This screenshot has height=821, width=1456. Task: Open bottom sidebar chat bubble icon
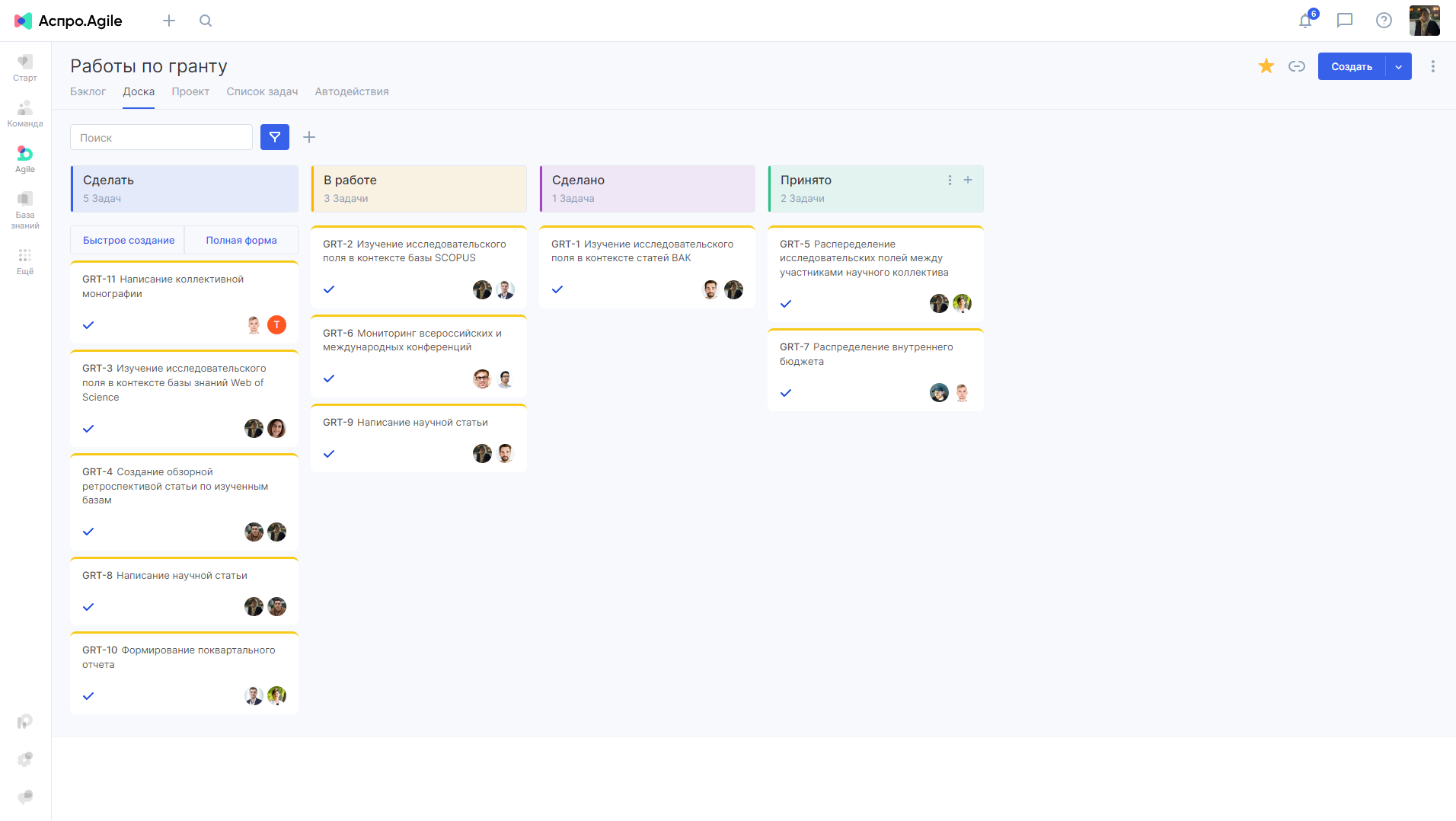(25, 797)
